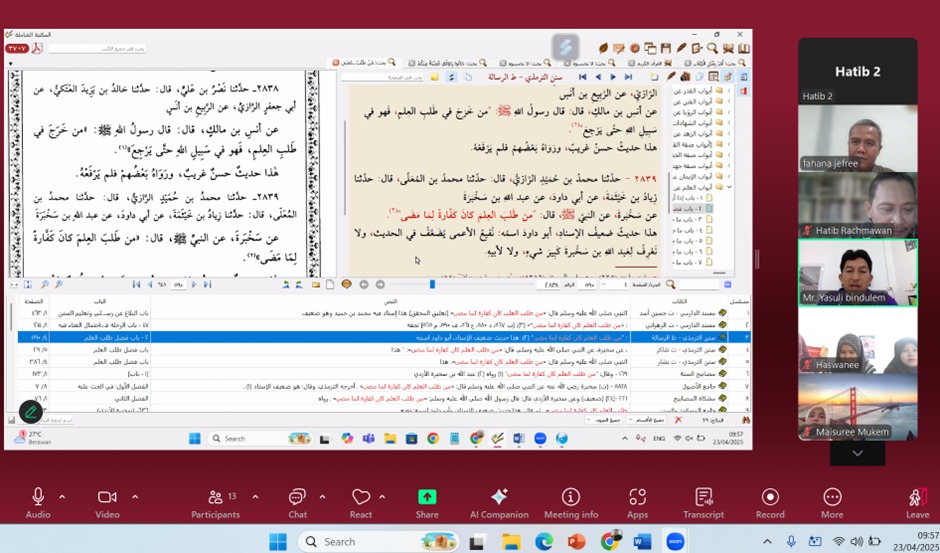Expand أبواب الشهادات tree folder
Screen dimensions: 940x553
pos(730,123)
